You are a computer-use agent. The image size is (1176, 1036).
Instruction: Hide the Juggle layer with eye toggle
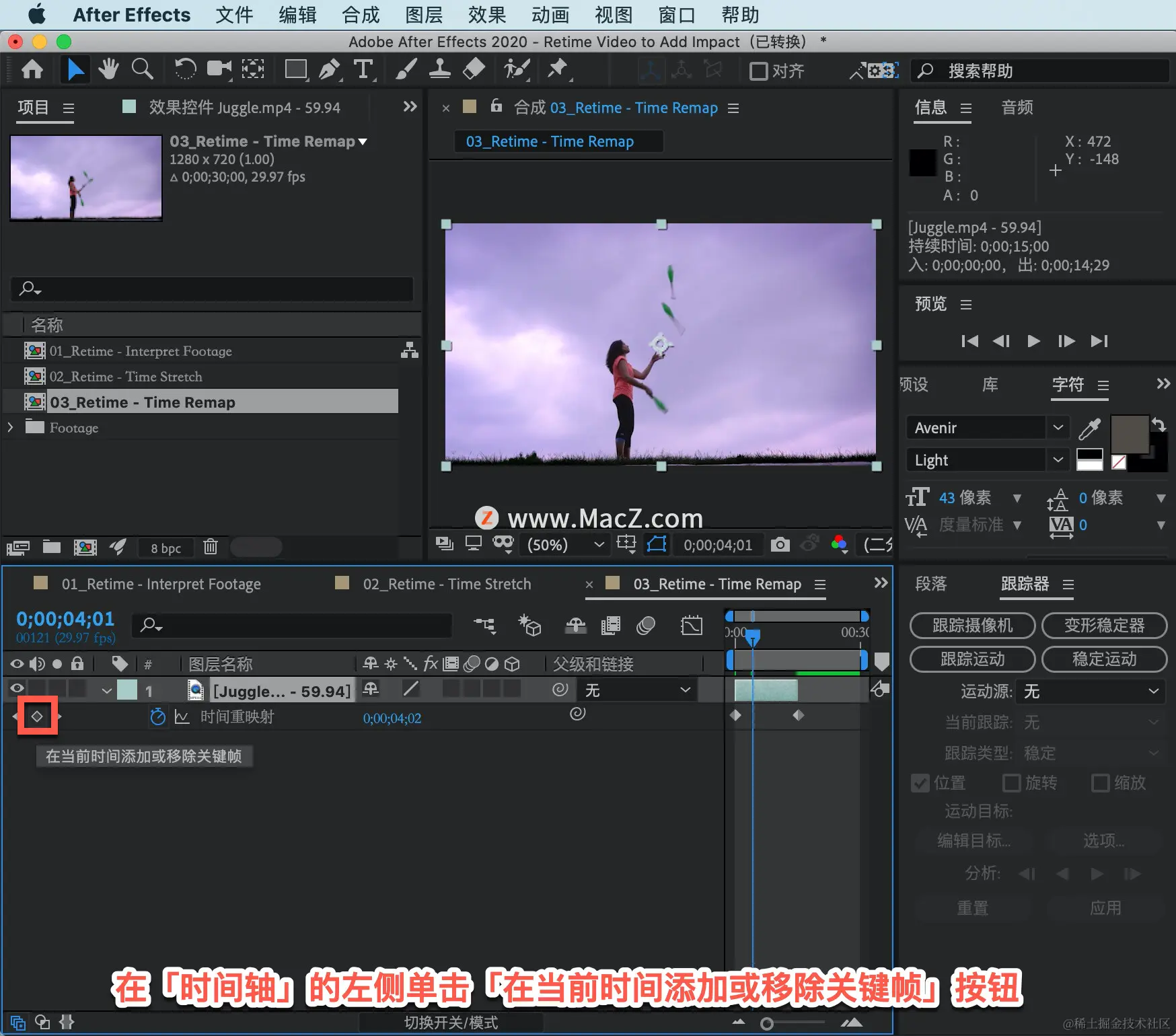tap(17, 688)
